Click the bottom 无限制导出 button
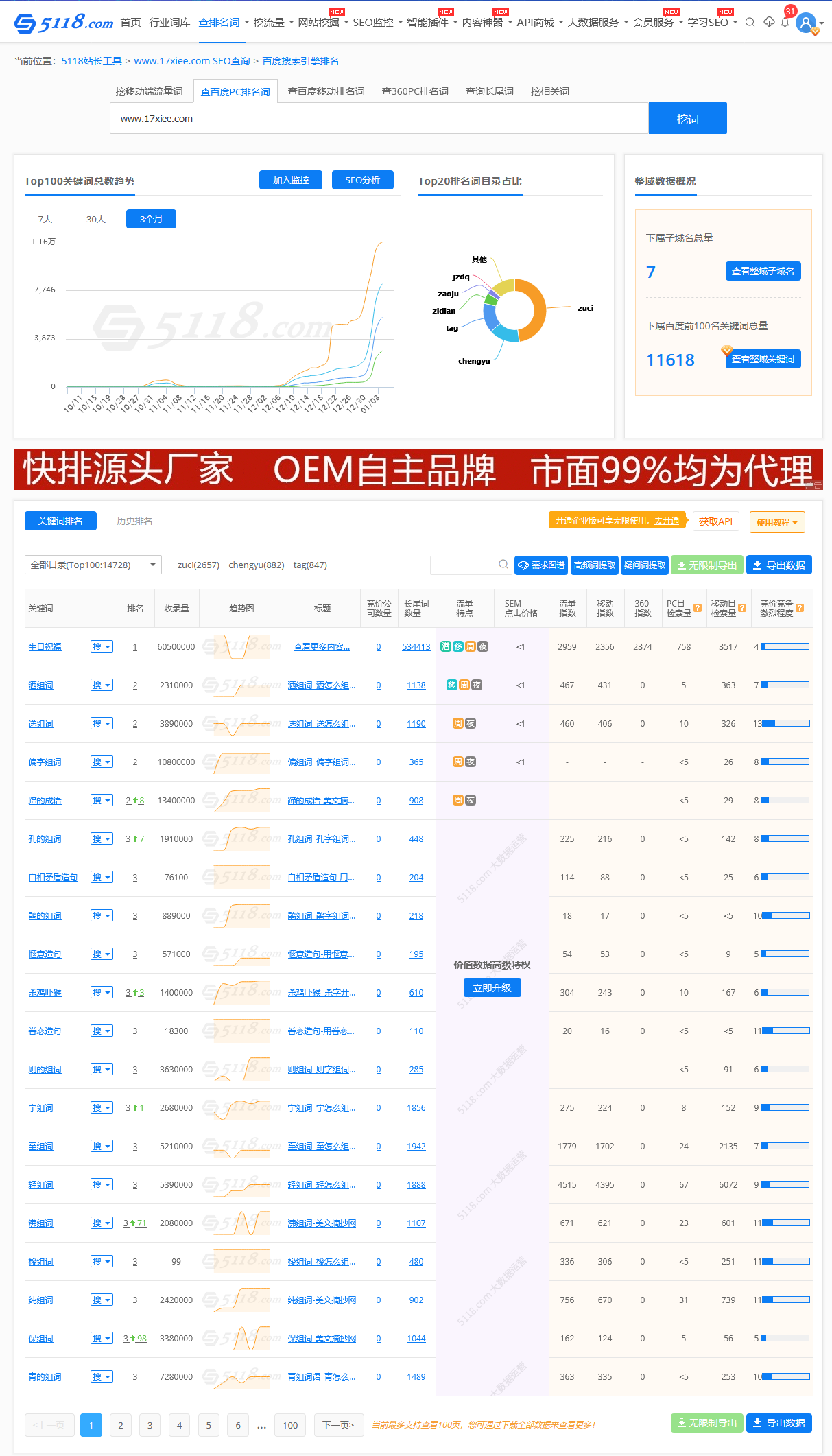 (x=707, y=1423)
